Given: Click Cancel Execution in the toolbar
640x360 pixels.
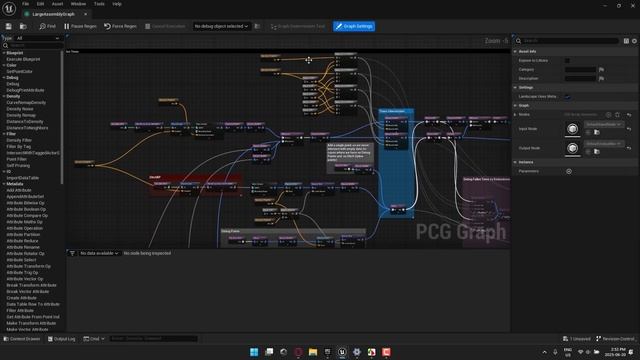Looking at the screenshot, I should tap(165, 26).
